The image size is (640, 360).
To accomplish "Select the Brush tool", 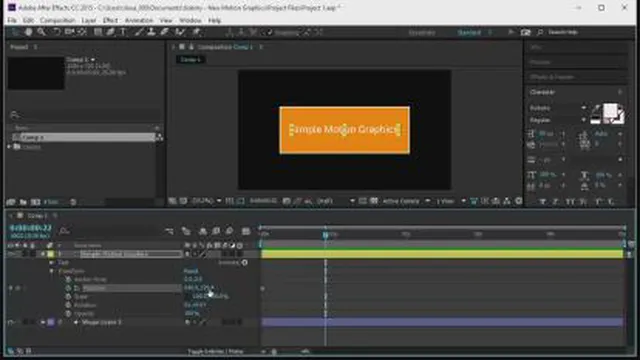I will [139, 32].
